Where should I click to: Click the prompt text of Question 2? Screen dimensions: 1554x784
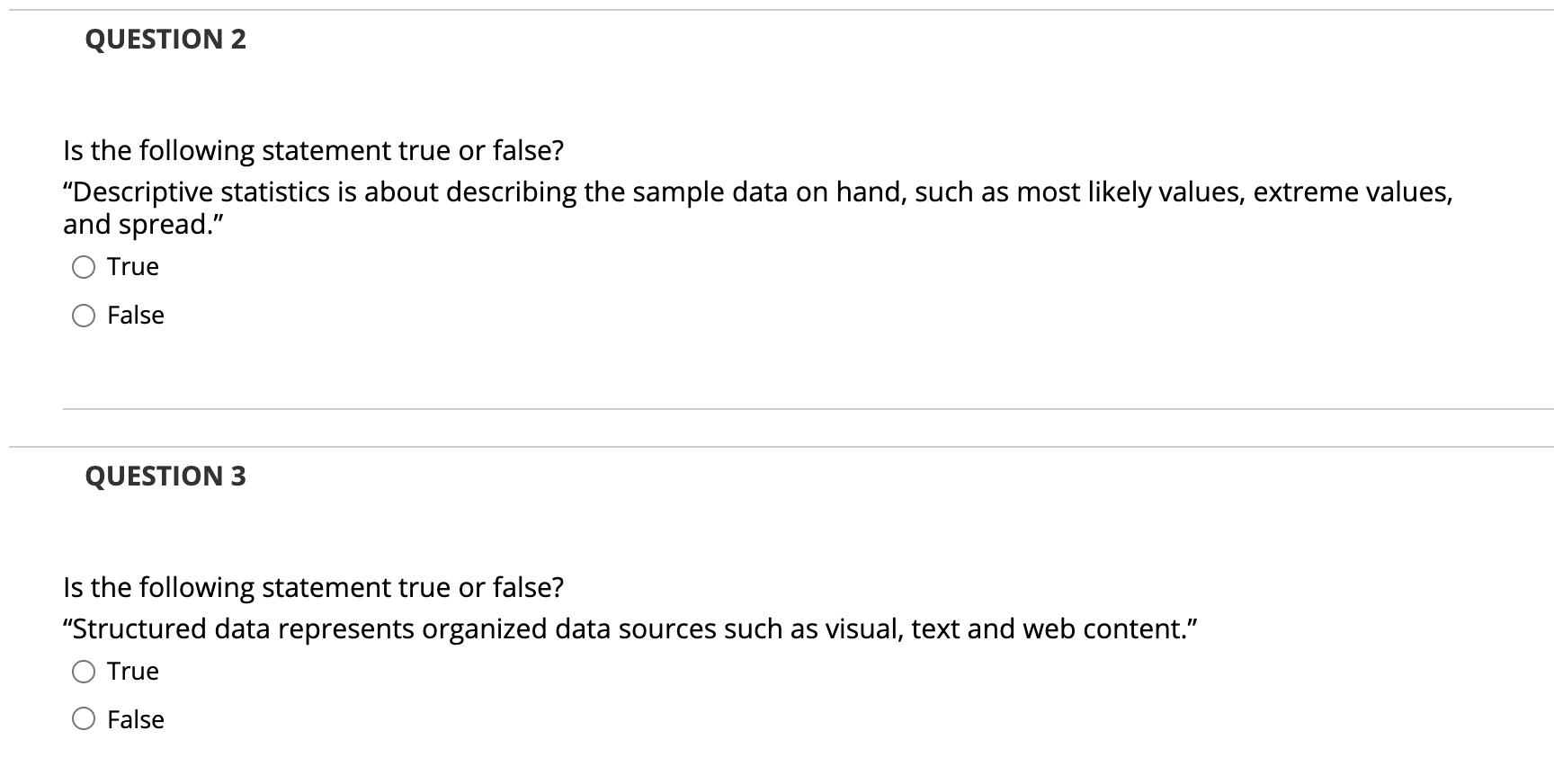point(313,150)
